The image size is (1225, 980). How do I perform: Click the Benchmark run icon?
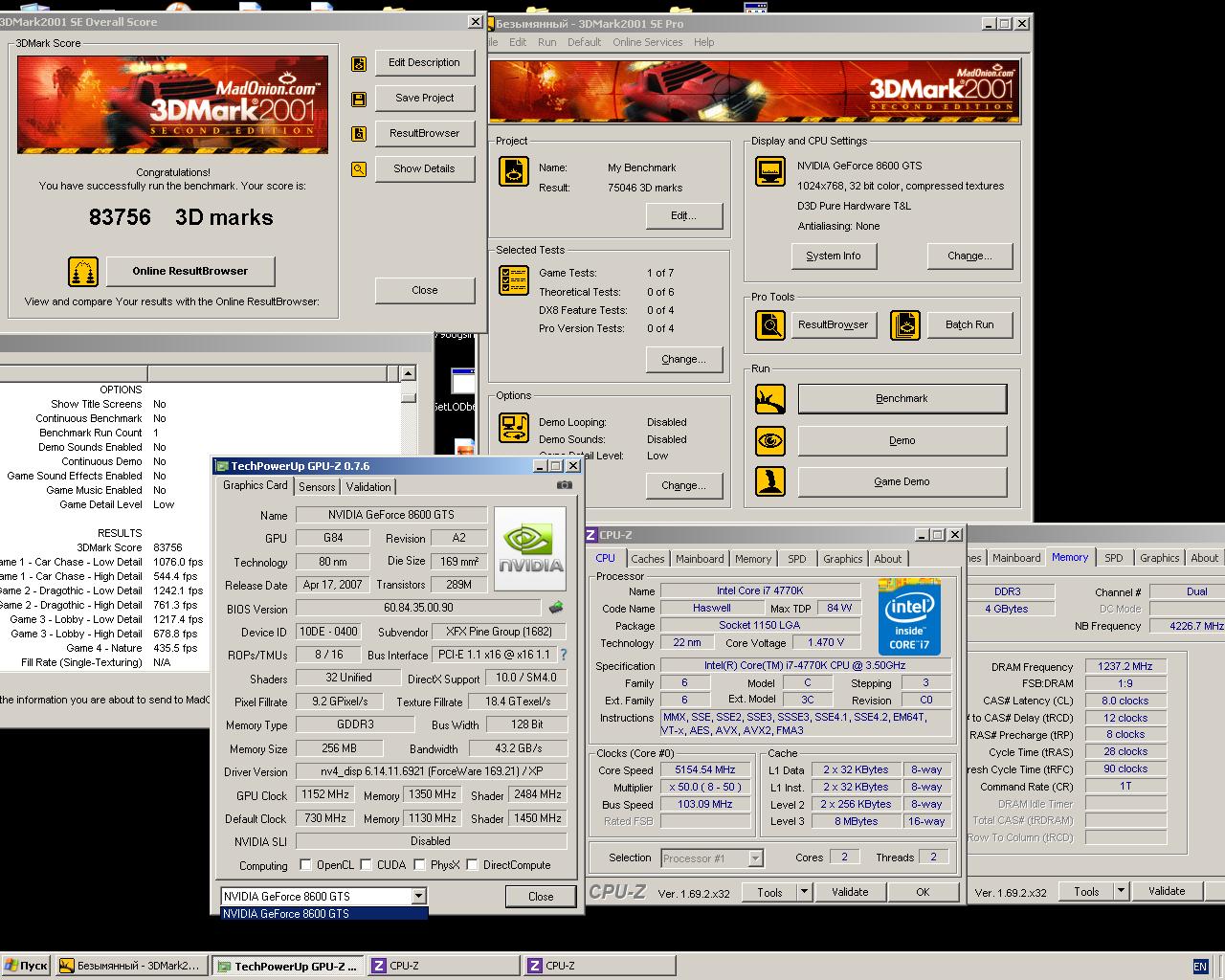tap(770, 399)
